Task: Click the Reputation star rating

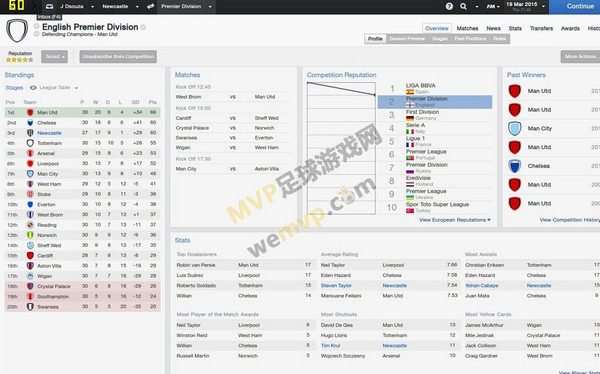Action: point(20,60)
